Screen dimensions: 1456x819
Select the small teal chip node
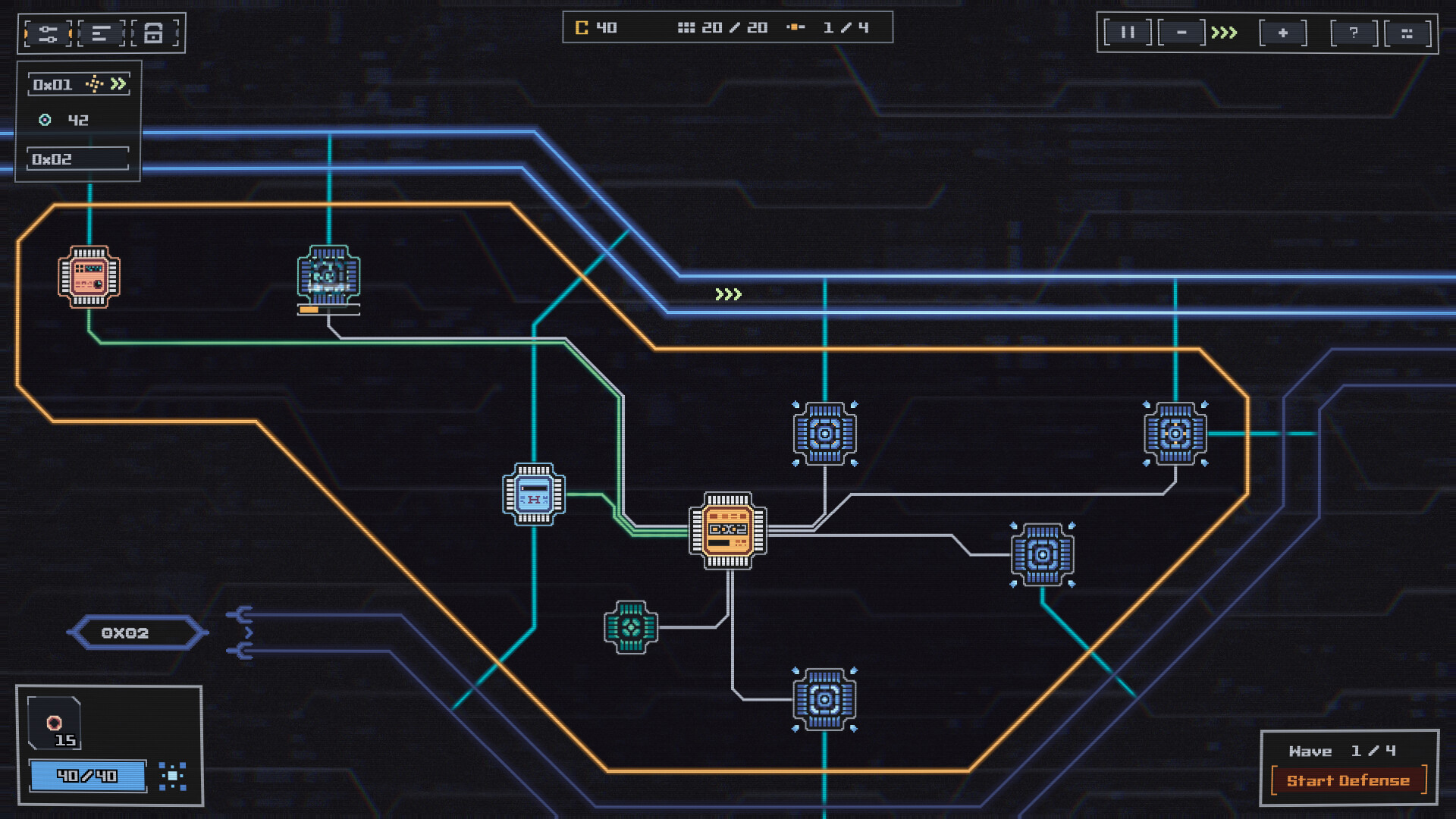631,627
